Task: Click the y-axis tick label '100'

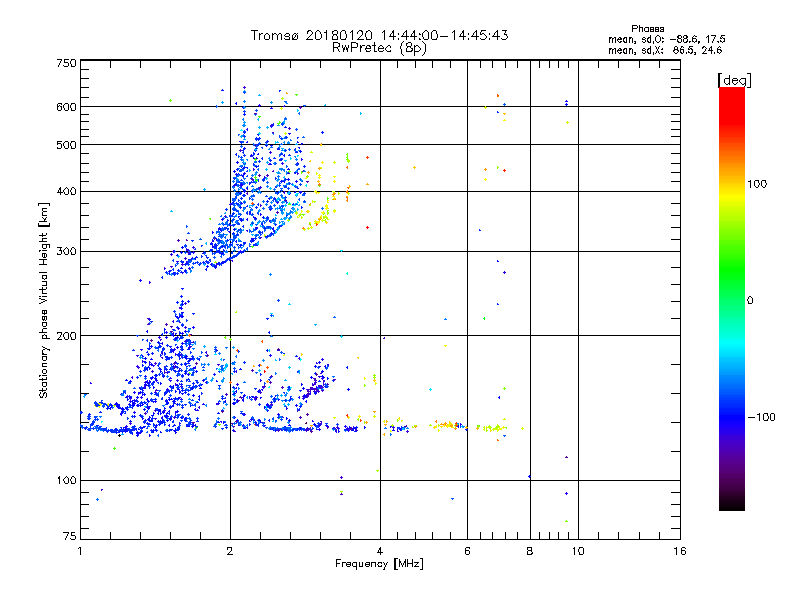Action: (66, 481)
